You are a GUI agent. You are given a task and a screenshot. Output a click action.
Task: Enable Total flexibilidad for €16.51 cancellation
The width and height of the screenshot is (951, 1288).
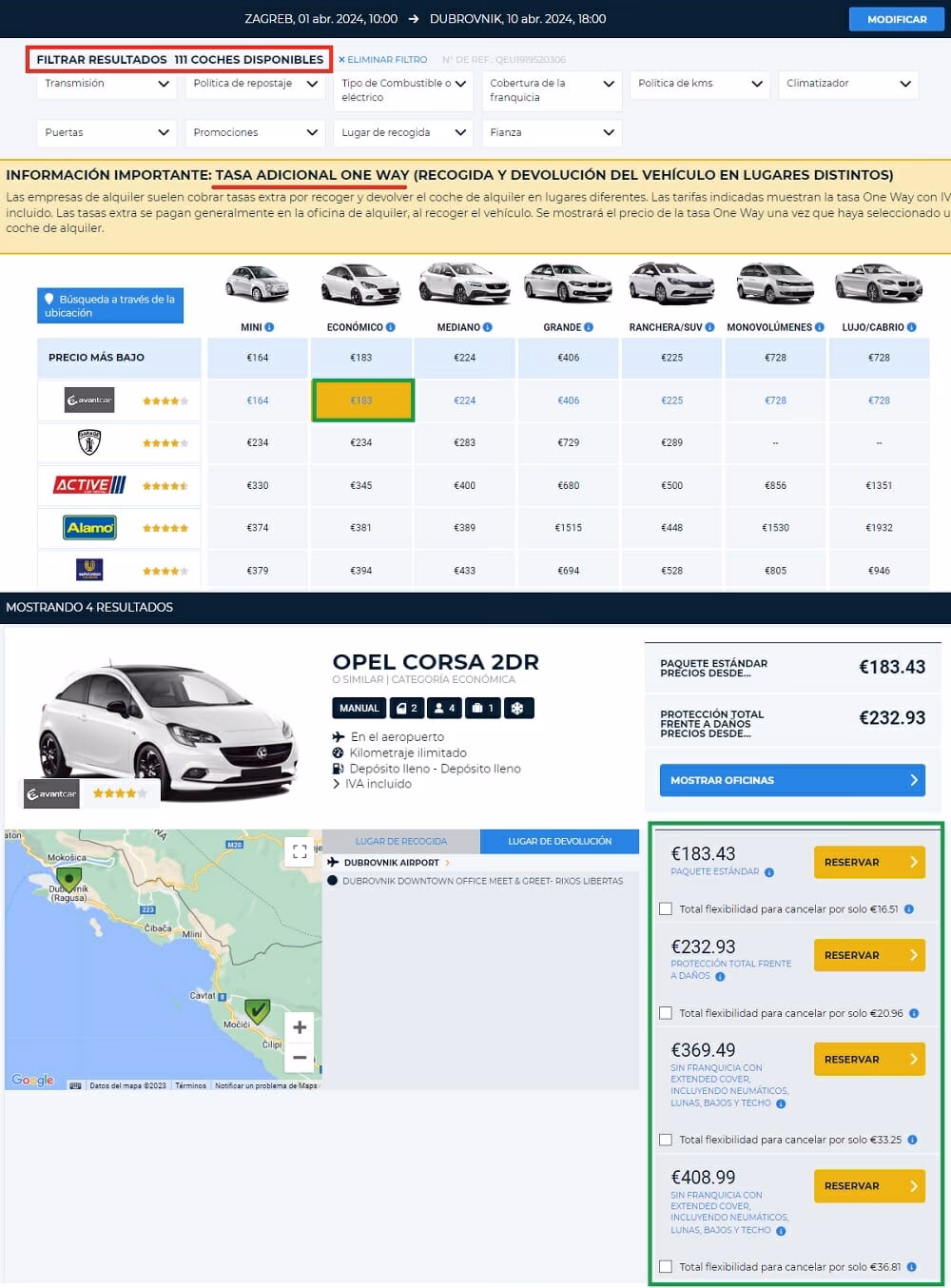(665, 908)
